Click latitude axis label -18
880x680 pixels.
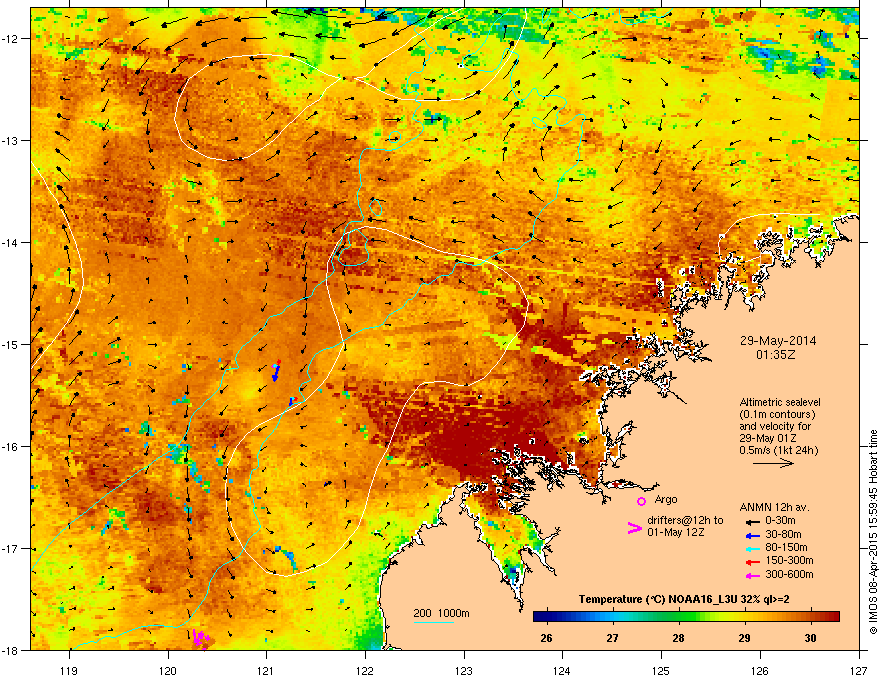11,650
